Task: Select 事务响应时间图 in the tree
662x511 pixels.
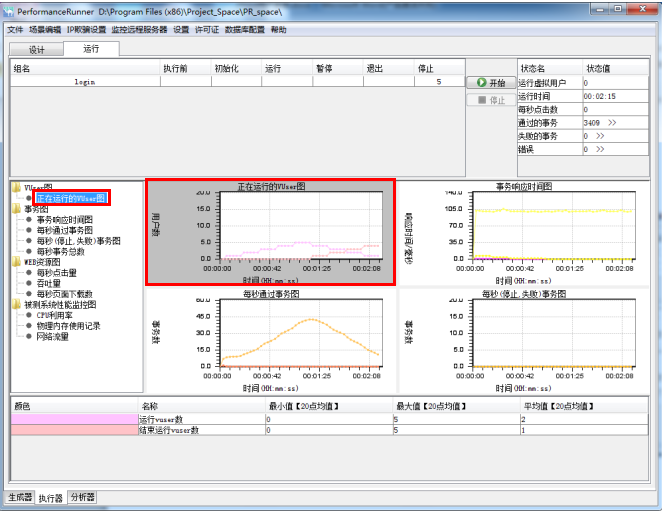Action: [64, 220]
